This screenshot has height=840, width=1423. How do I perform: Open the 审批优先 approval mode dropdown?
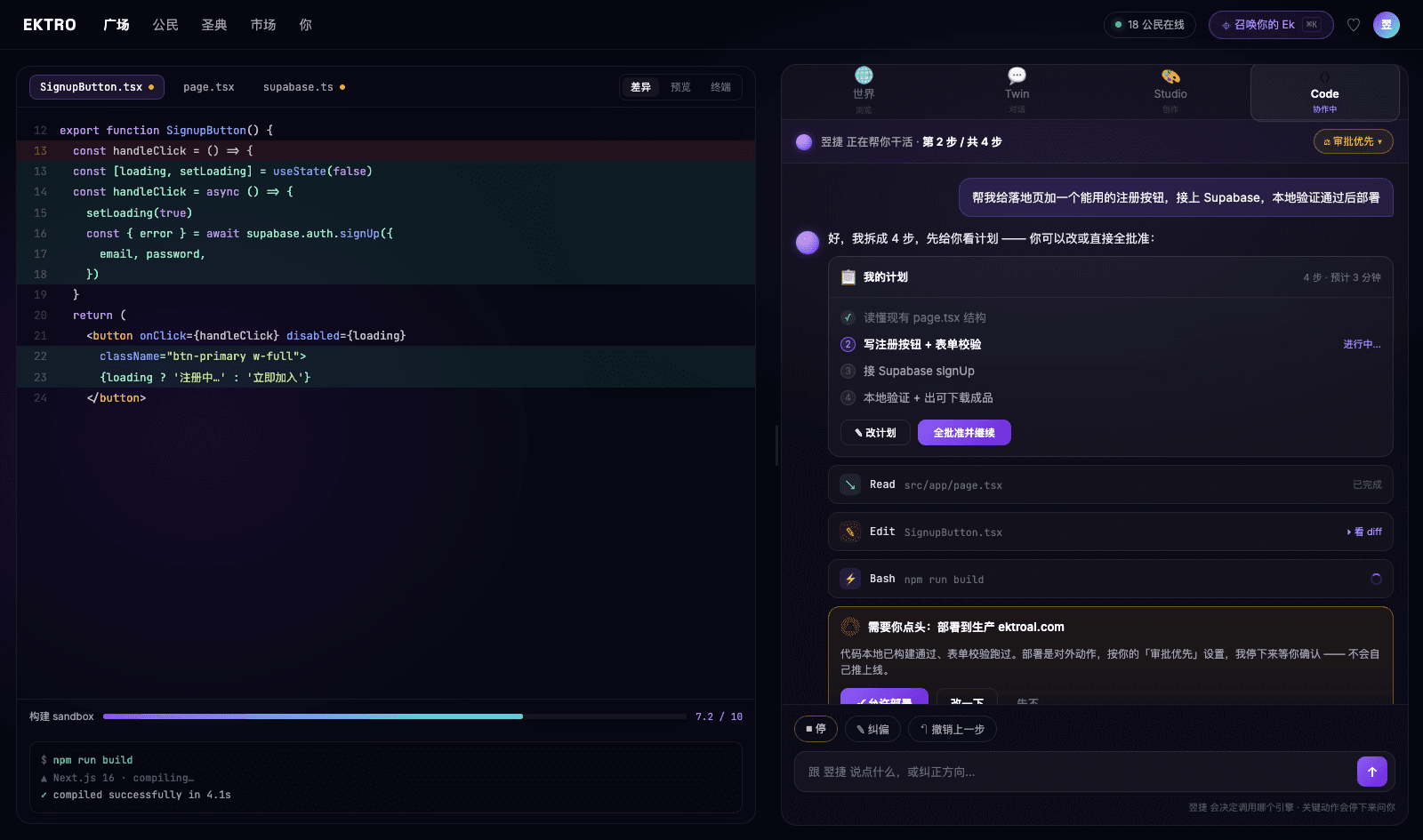point(1354,141)
